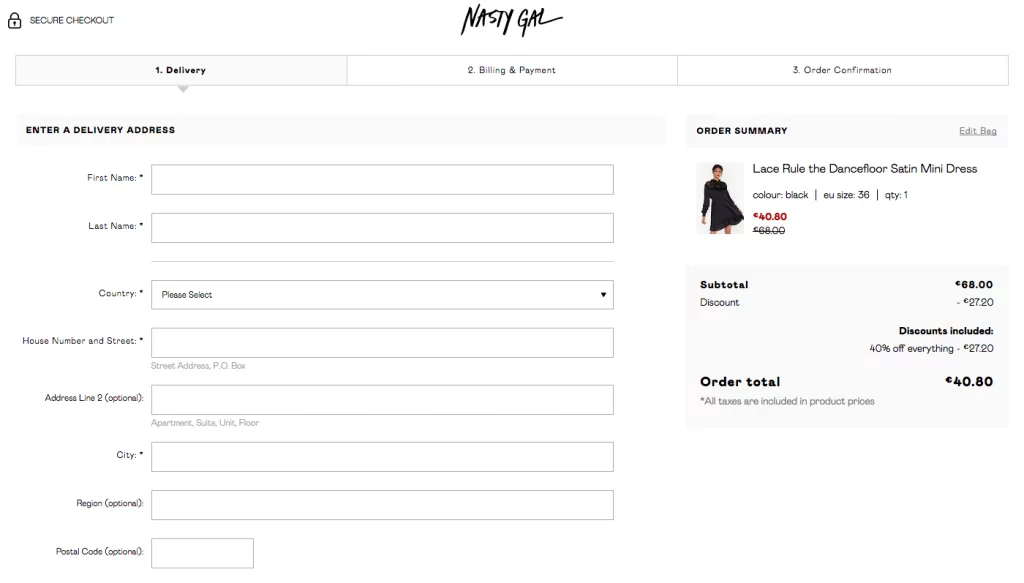Click the black dress product thumbnail
Image resolution: width=1024 pixels, height=583 pixels.
click(720, 198)
